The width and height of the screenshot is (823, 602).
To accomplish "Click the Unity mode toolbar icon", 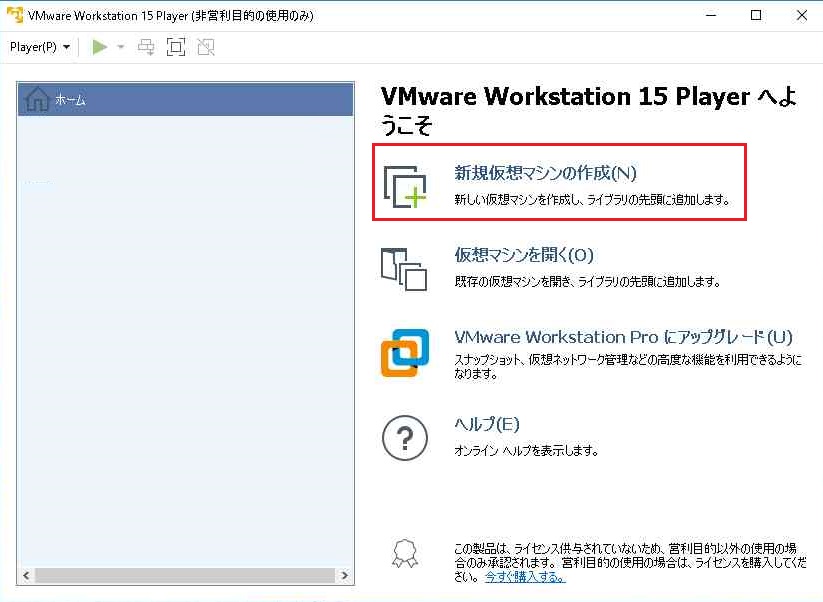I will point(206,47).
